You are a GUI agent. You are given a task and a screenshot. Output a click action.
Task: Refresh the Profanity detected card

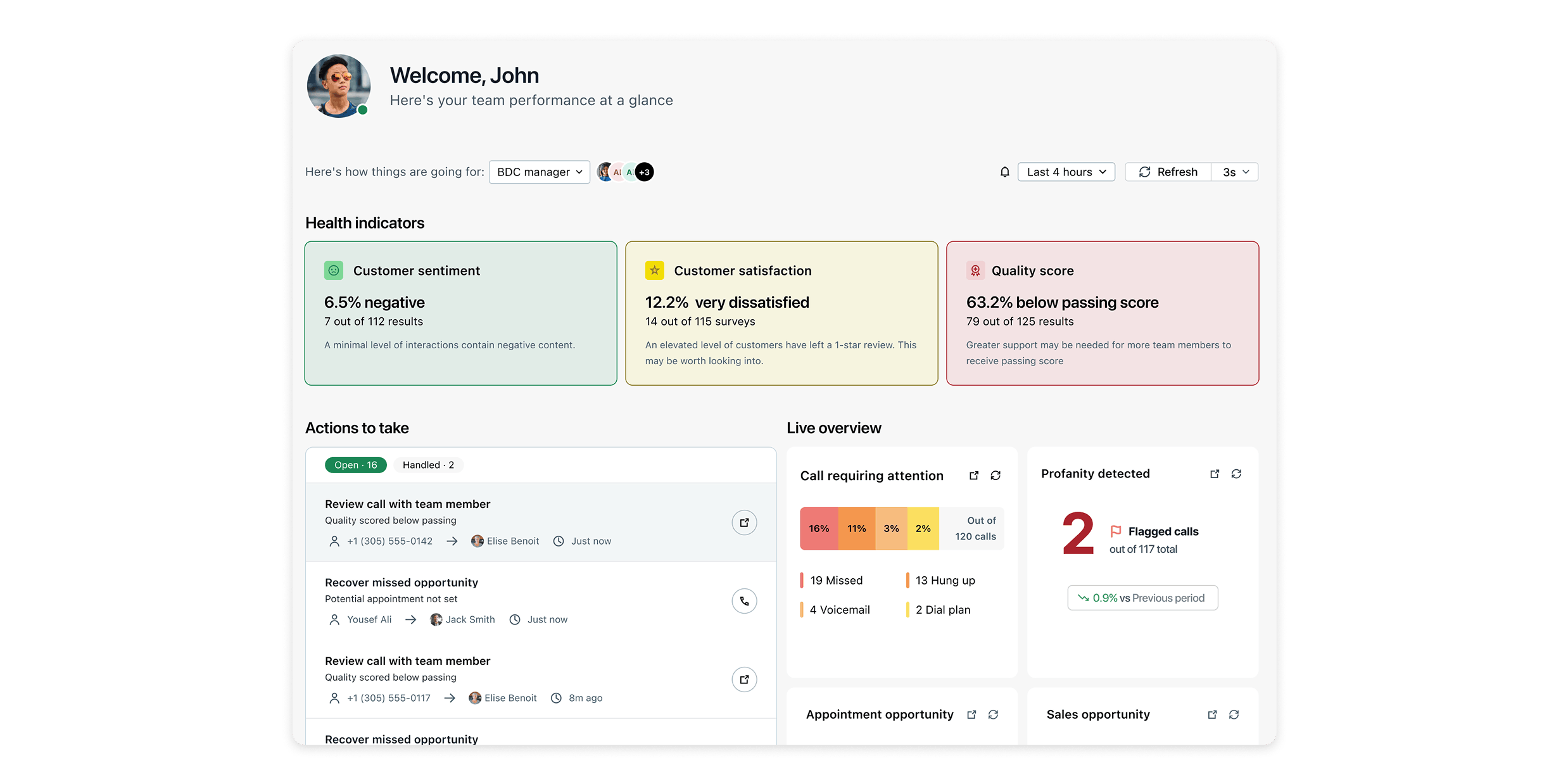(1236, 474)
